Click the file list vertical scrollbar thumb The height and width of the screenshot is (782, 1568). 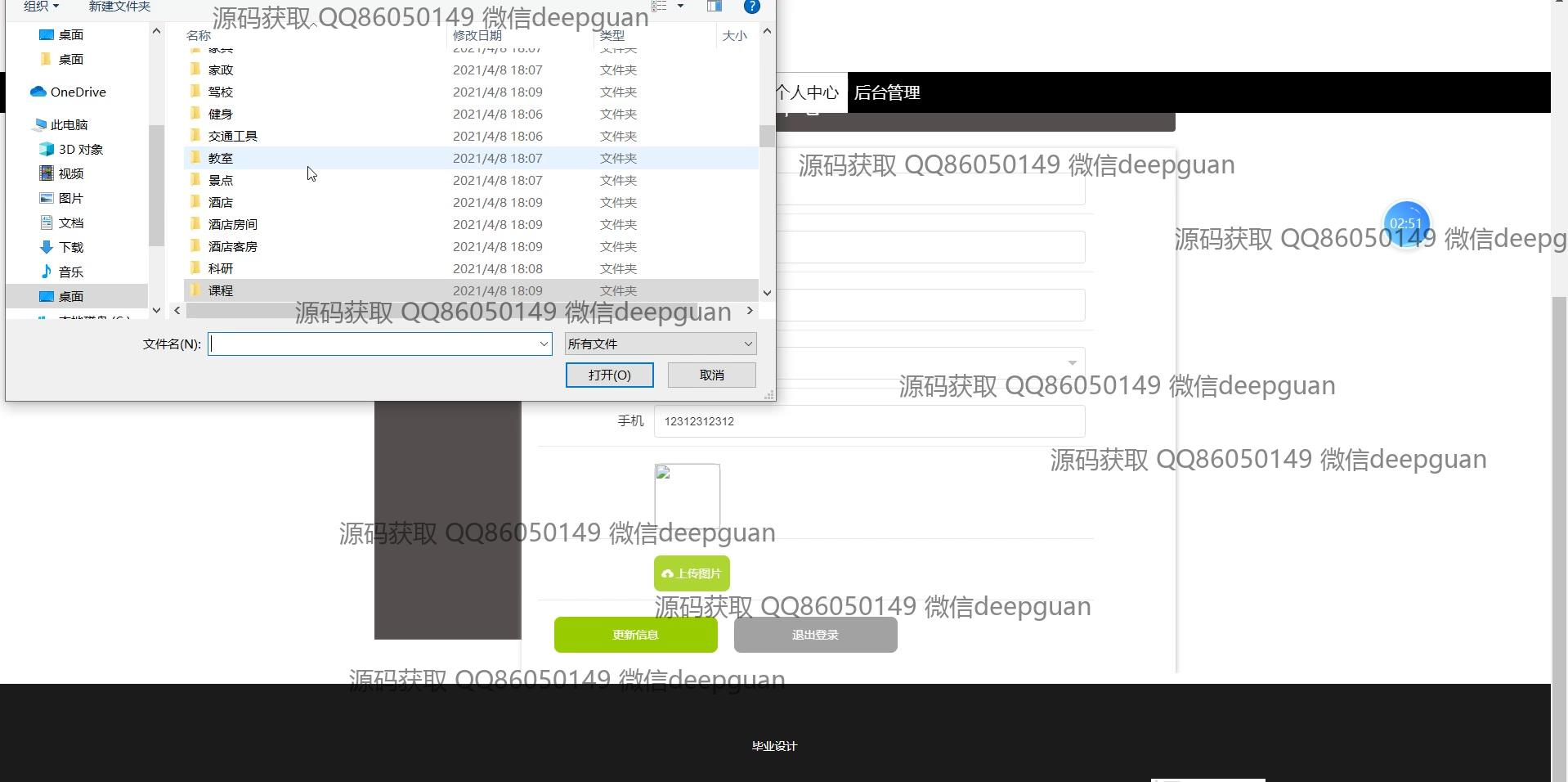pyautogui.click(x=767, y=136)
